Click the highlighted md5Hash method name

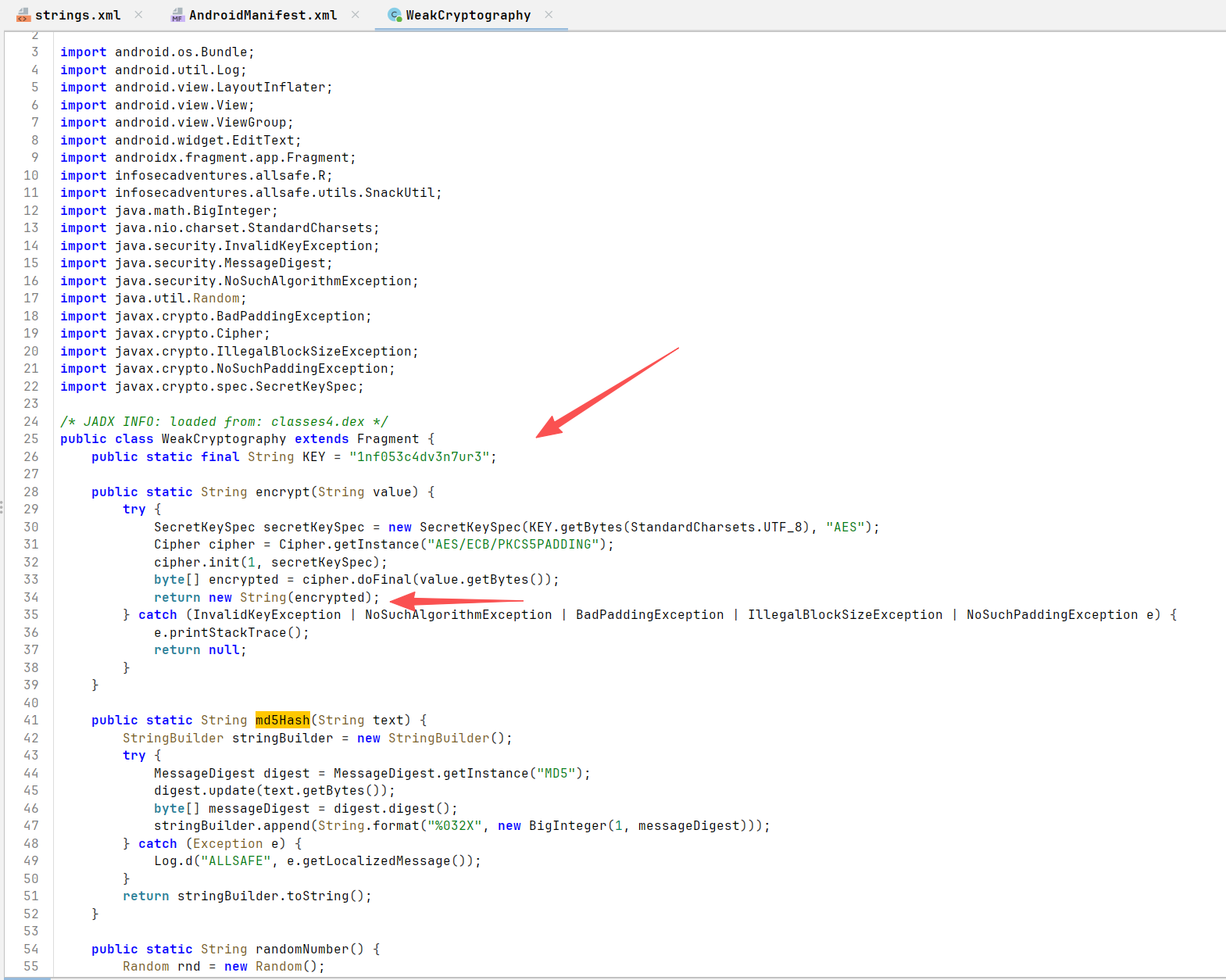pyautogui.click(x=282, y=720)
